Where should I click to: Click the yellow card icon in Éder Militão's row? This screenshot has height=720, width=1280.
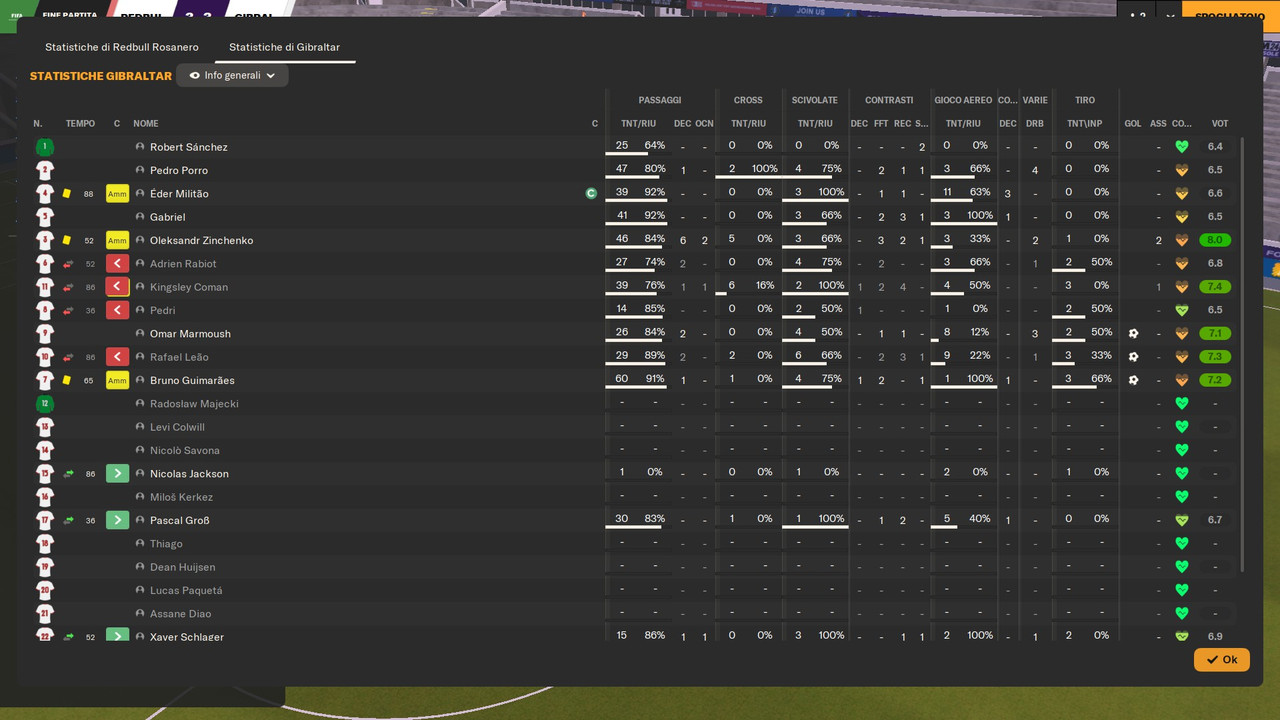point(67,194)
